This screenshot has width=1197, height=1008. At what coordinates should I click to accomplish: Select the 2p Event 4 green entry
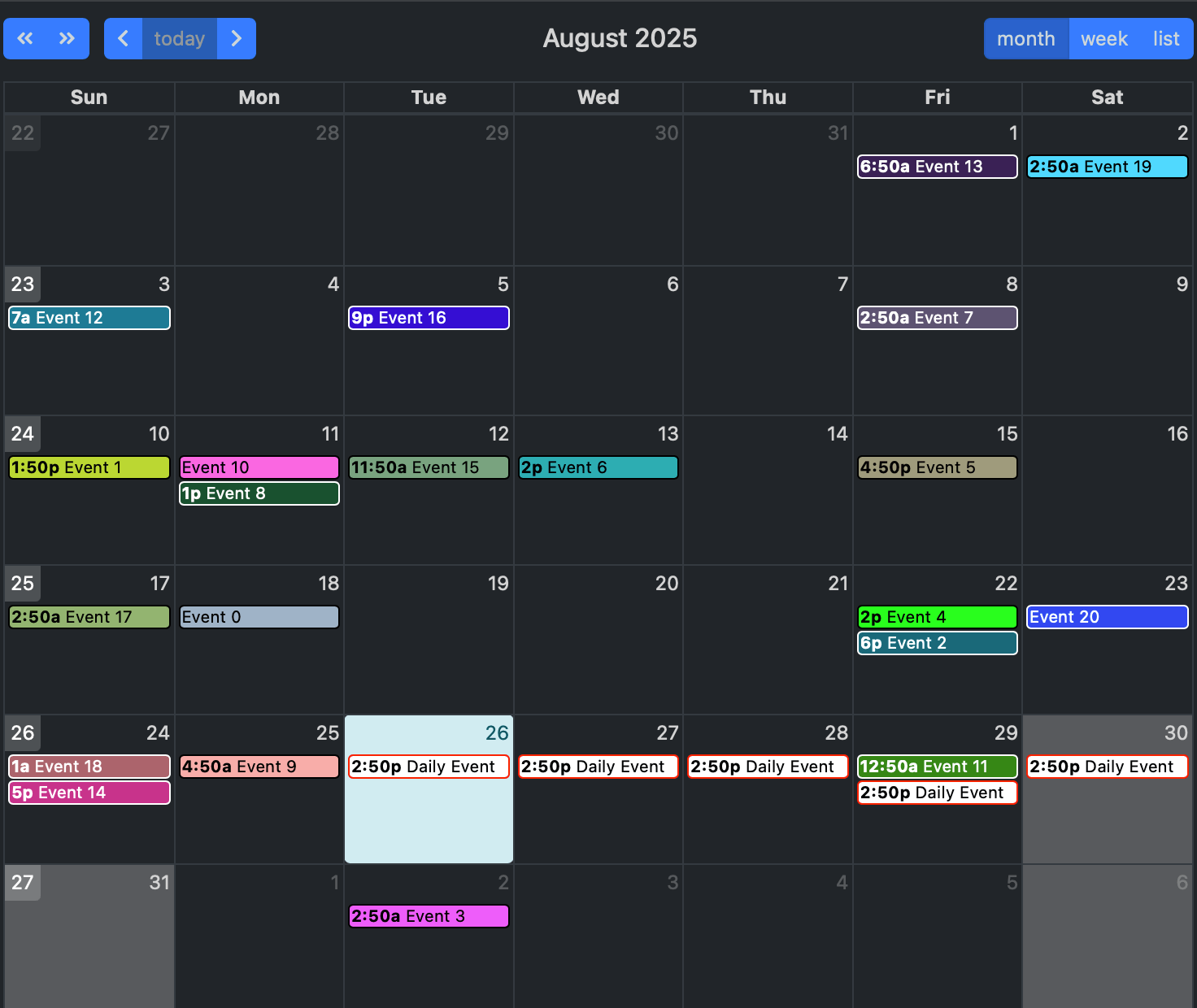click(937, 617)
